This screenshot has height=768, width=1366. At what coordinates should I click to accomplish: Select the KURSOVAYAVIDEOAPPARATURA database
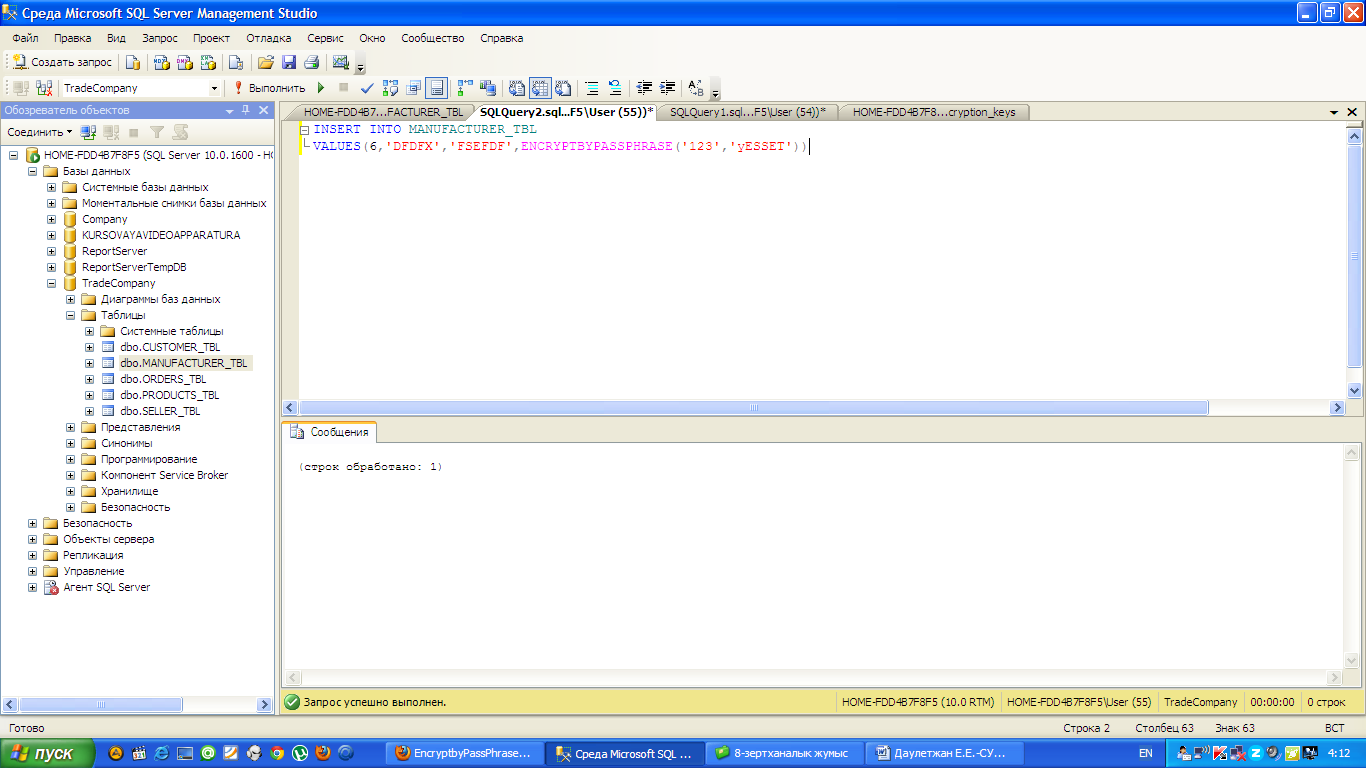click(161, 235)
